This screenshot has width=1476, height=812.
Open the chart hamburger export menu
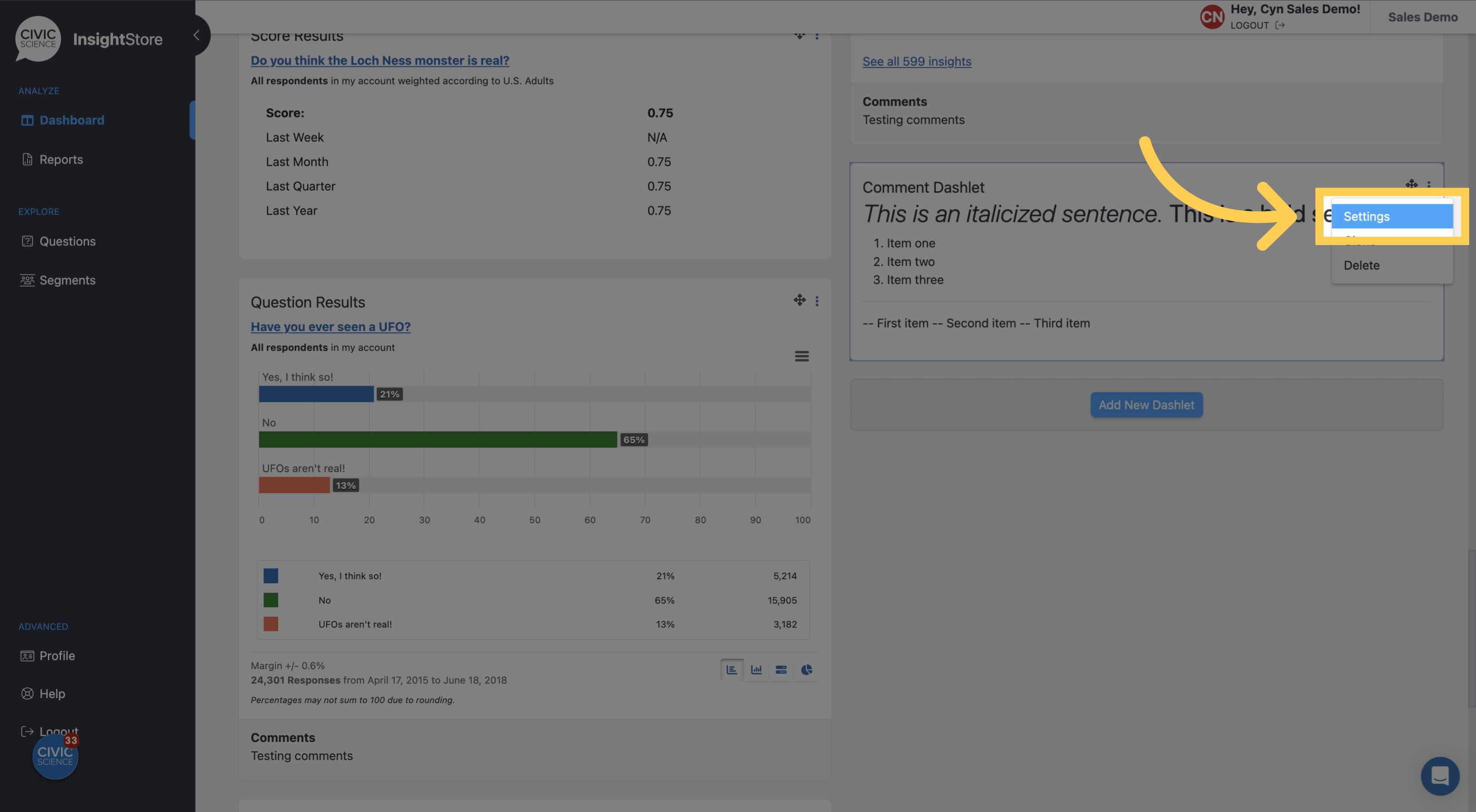[x=802, y=356]
